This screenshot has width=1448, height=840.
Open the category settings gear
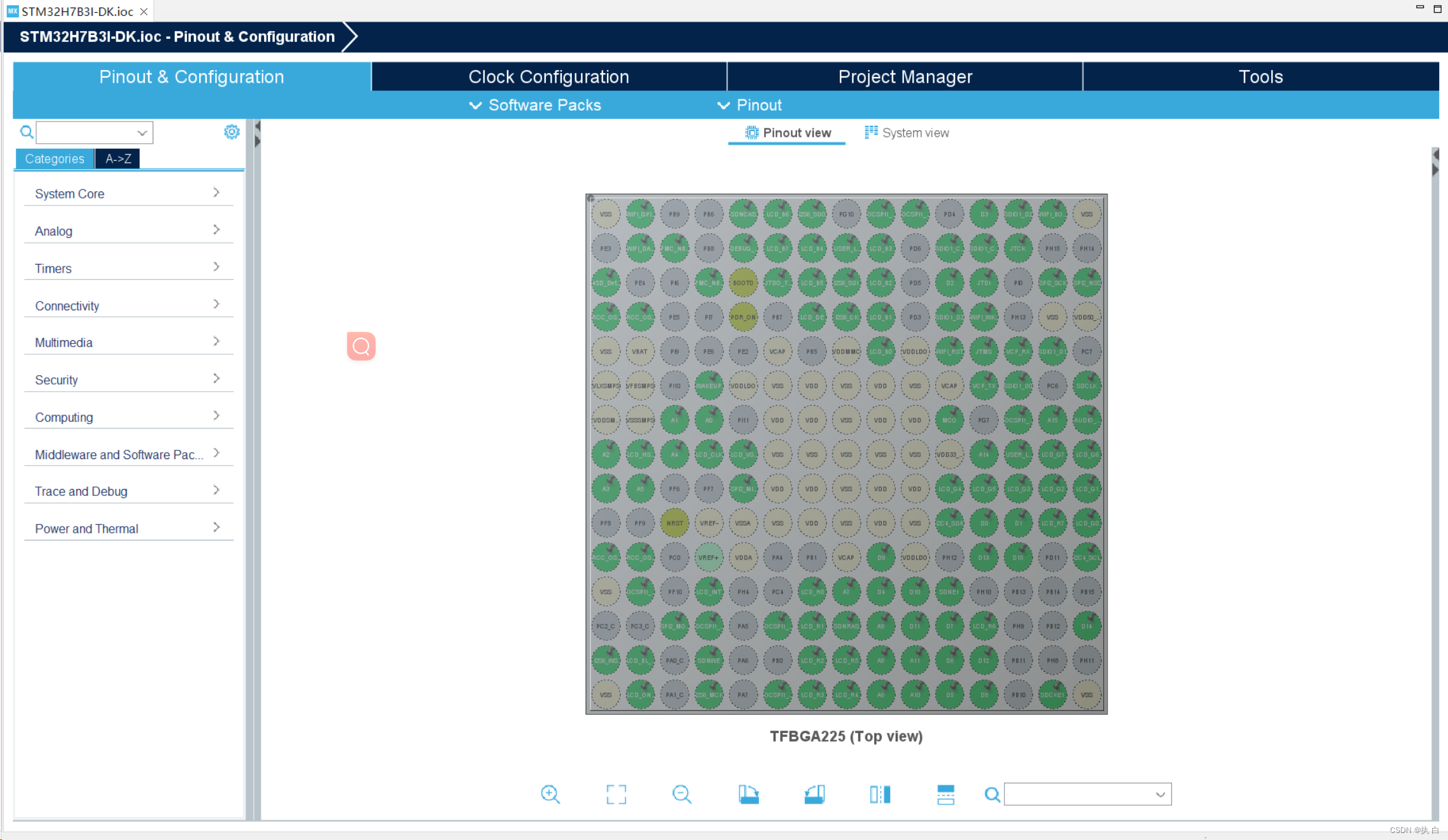tap(232, 132)
